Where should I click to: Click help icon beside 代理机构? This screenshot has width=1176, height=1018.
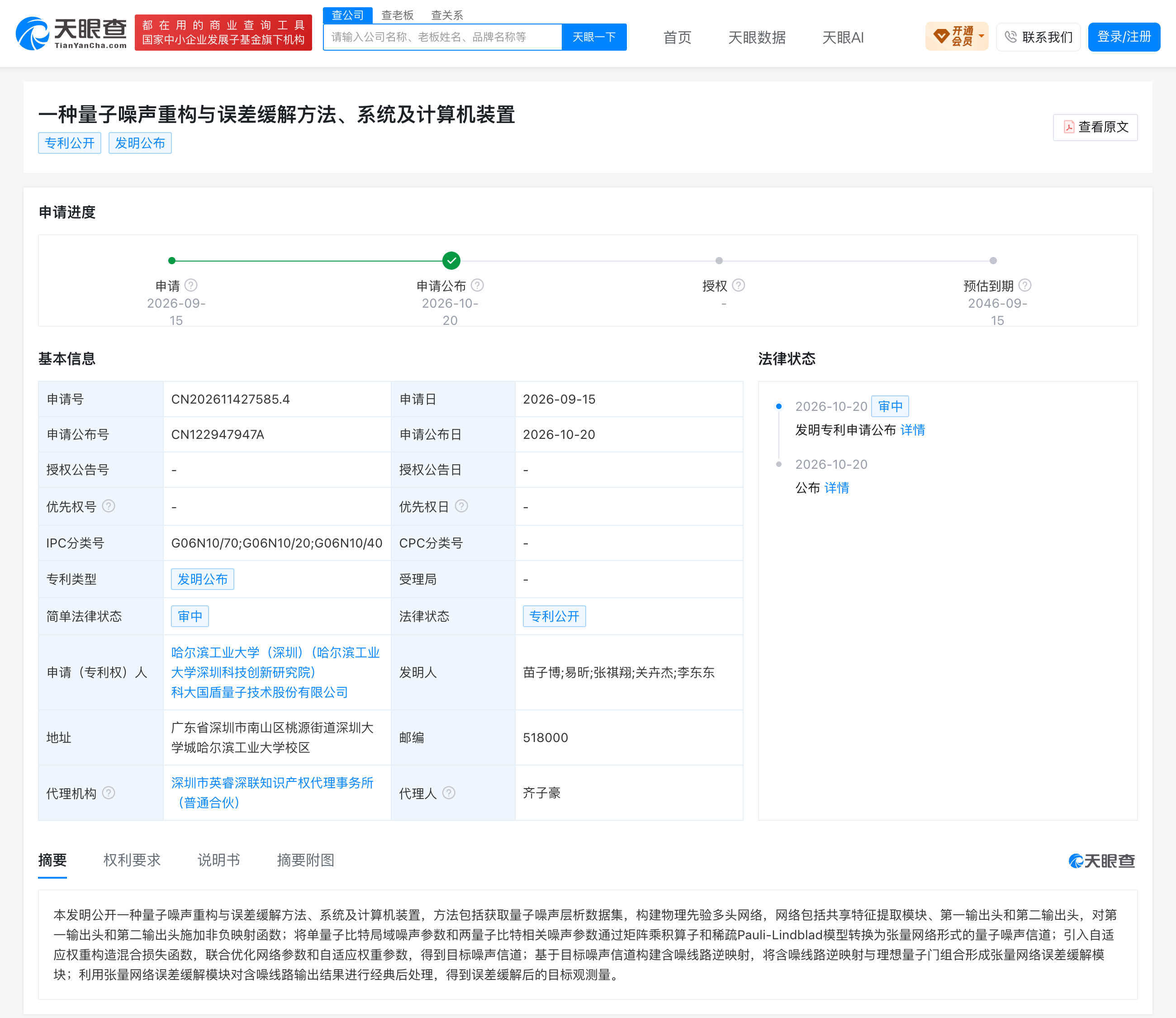point(109,793)
